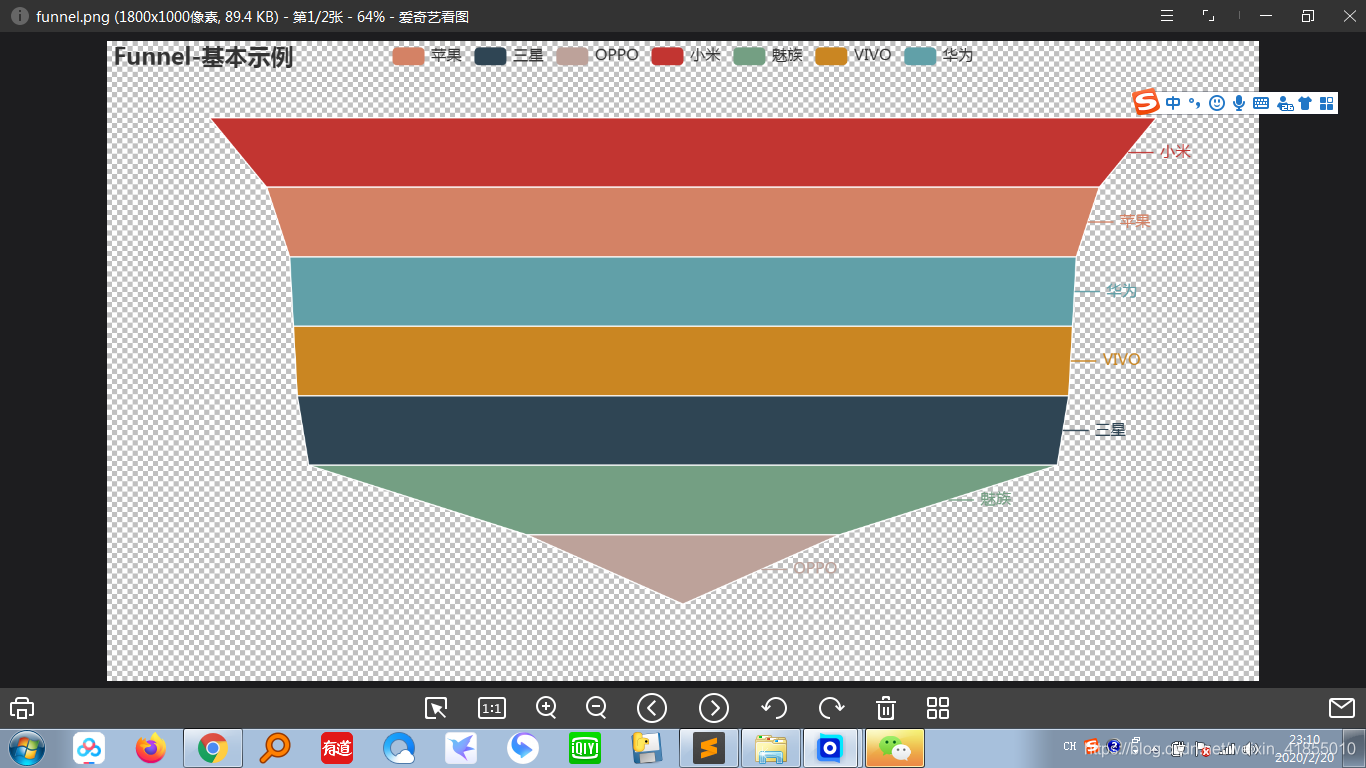Toggle Chinese/English mode 中 on IME bar
The image size is (1366, 768).
(x=1173, y=103)
